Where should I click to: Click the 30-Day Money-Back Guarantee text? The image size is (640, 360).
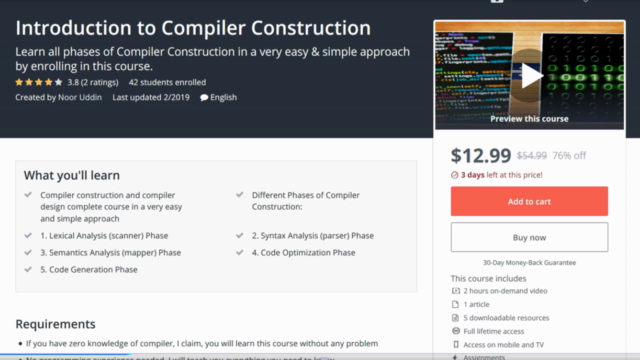coord(529,262)
